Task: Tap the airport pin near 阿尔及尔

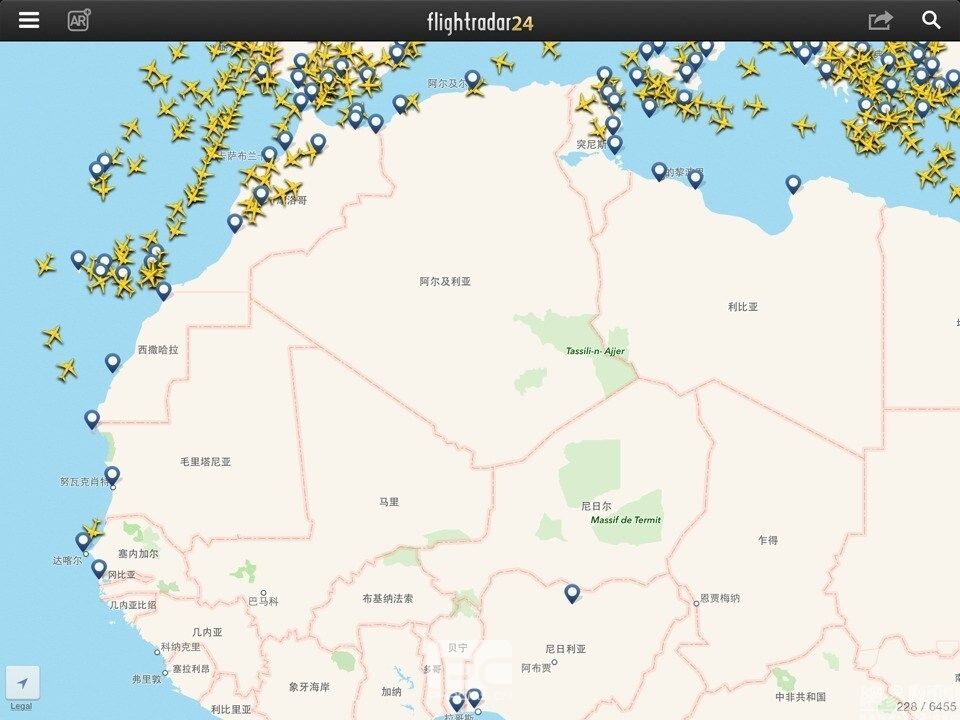Action: [472, 80]
